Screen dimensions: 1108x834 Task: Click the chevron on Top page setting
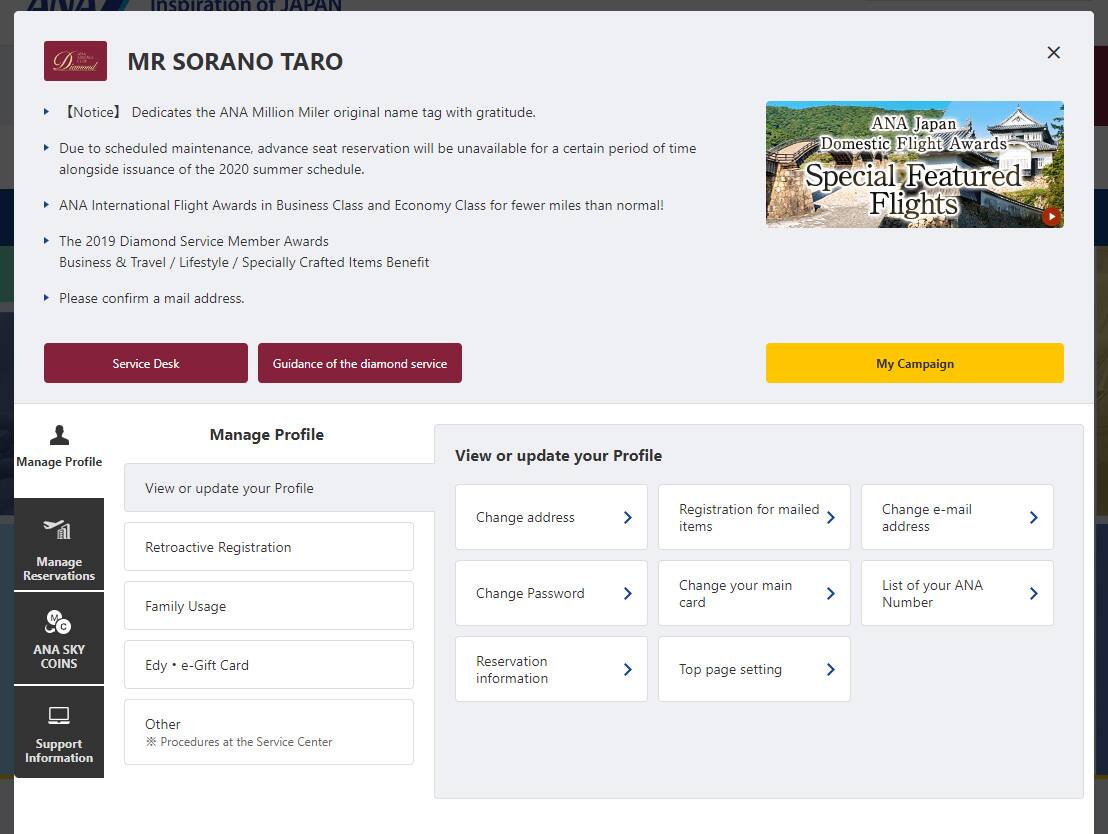(830, 669)
